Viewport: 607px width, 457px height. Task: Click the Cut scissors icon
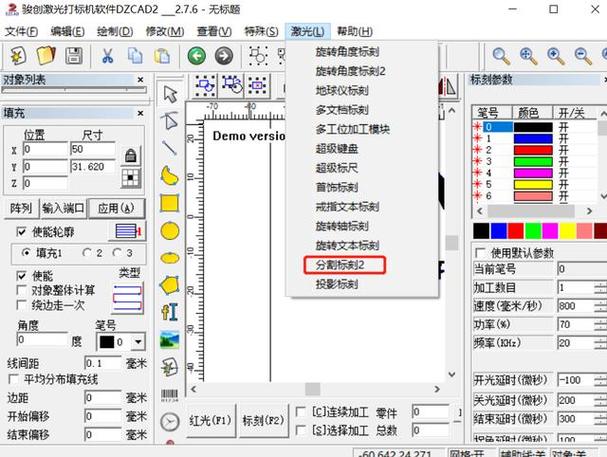click(107, 56)
